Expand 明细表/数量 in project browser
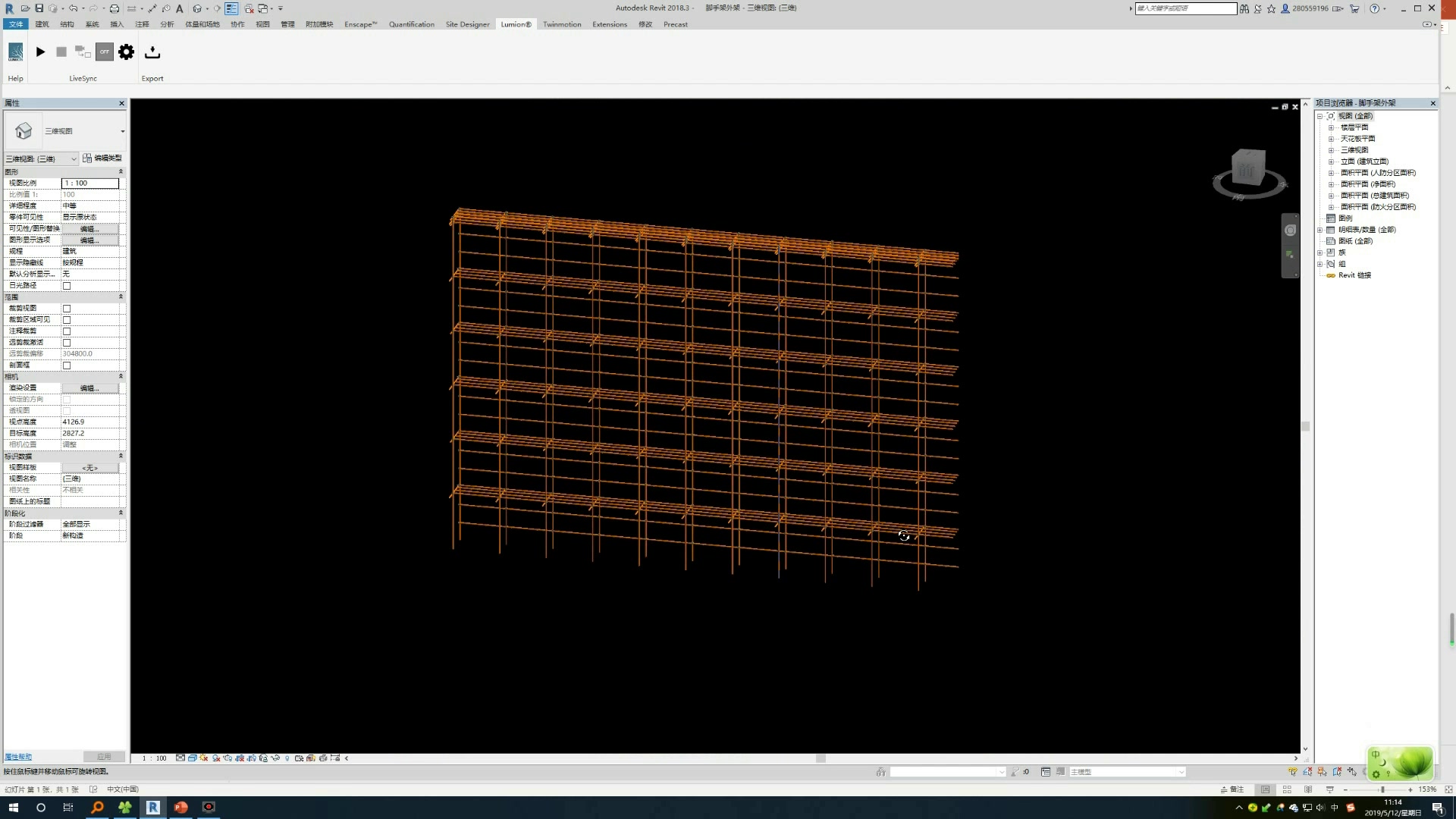The width and height of the screenshot is (1456, 819). [1320, 230]
